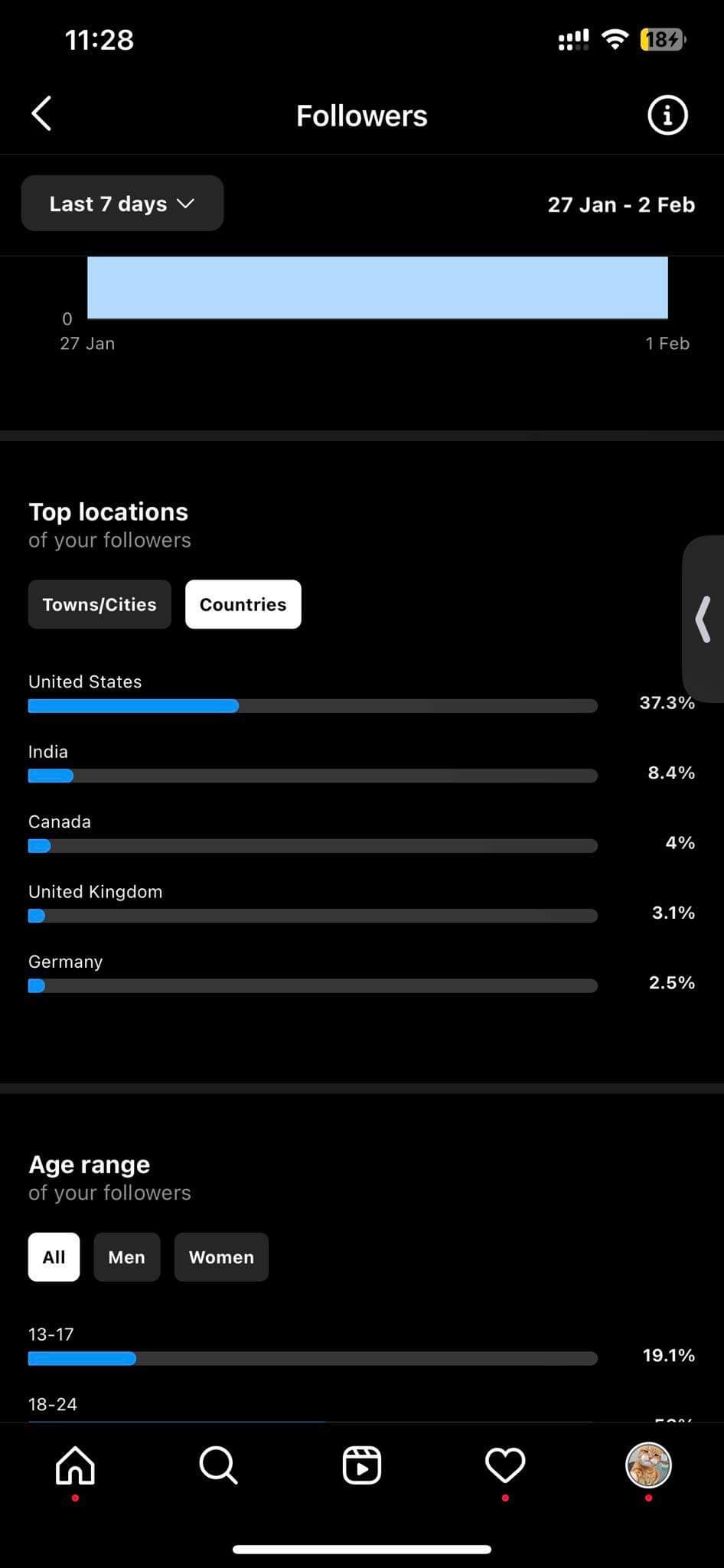Click the United States progress bar
Image resolution: width=724 pixels, height=1568 pixels.
(x=313, y=706)
